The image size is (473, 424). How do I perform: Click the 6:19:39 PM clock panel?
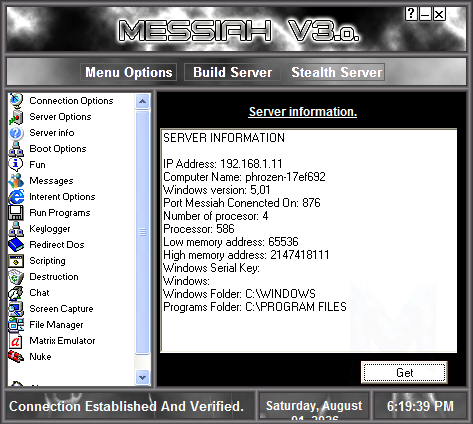coord(420,406)
